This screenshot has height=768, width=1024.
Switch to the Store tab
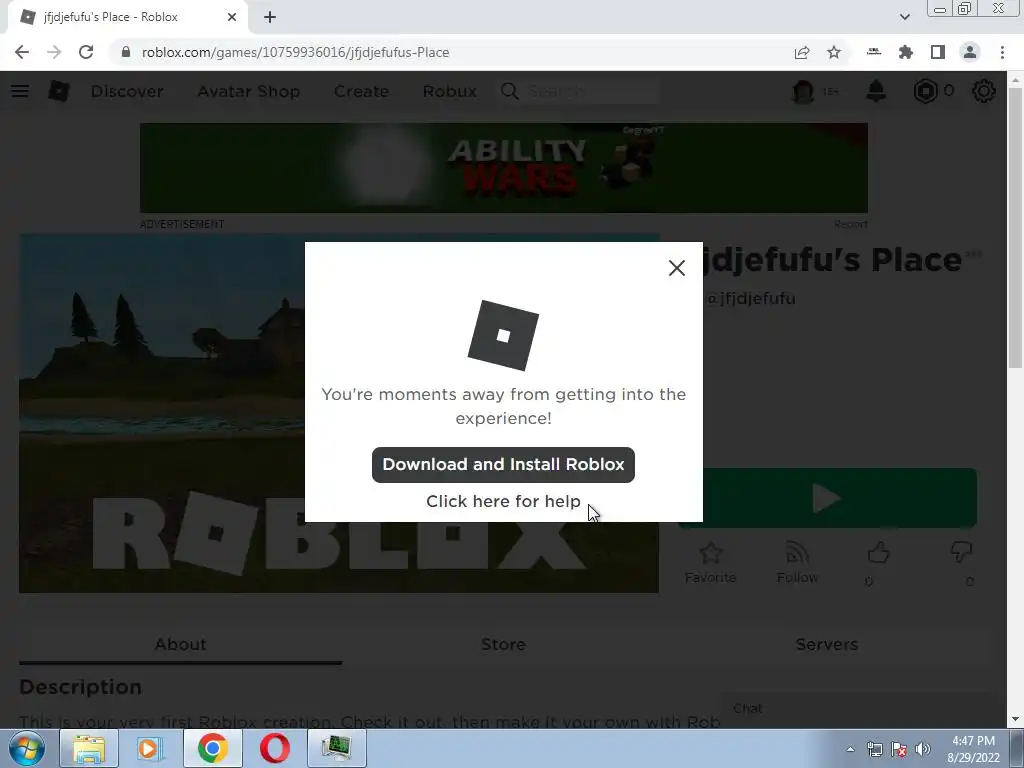tap(503, 644)
